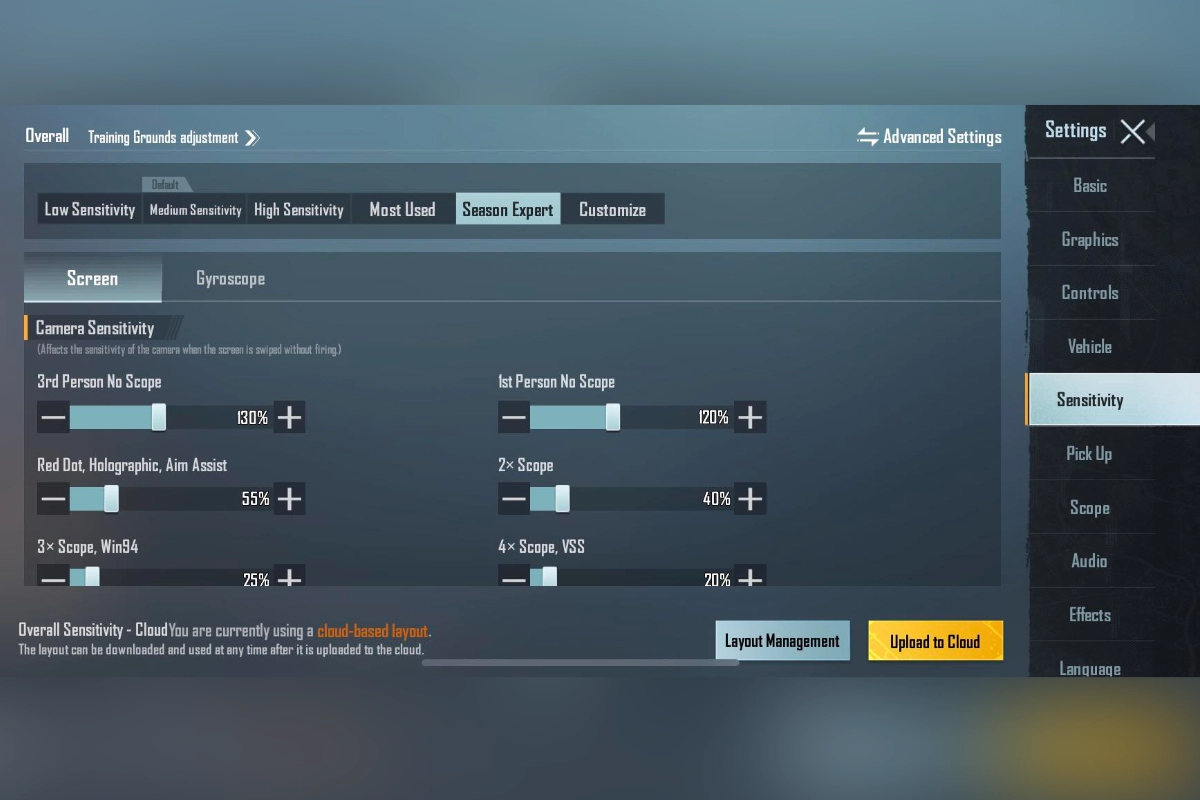The height and width of the screenshot is (800, 1200).
Task: Switch to the Gyroscope tab
Action: click(230, 279)
